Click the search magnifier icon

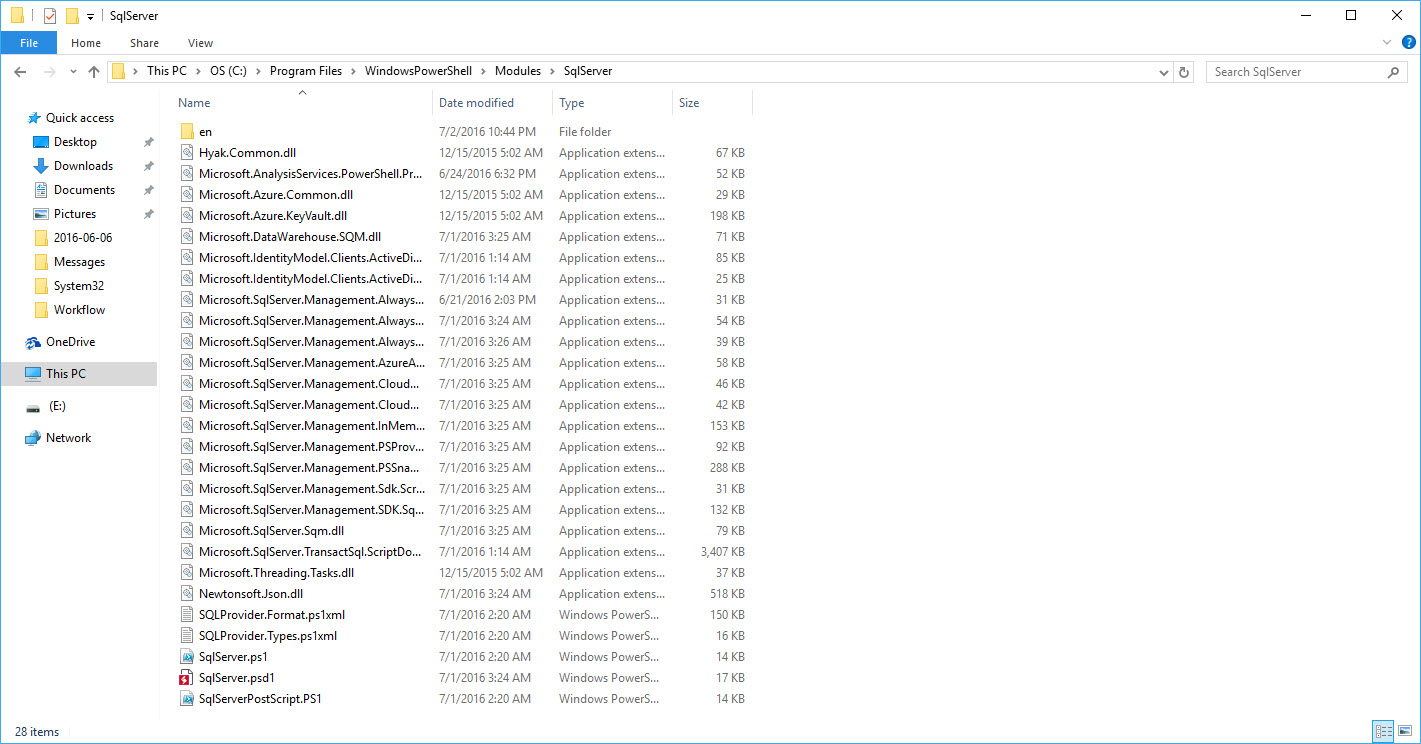pos(1393,72)
